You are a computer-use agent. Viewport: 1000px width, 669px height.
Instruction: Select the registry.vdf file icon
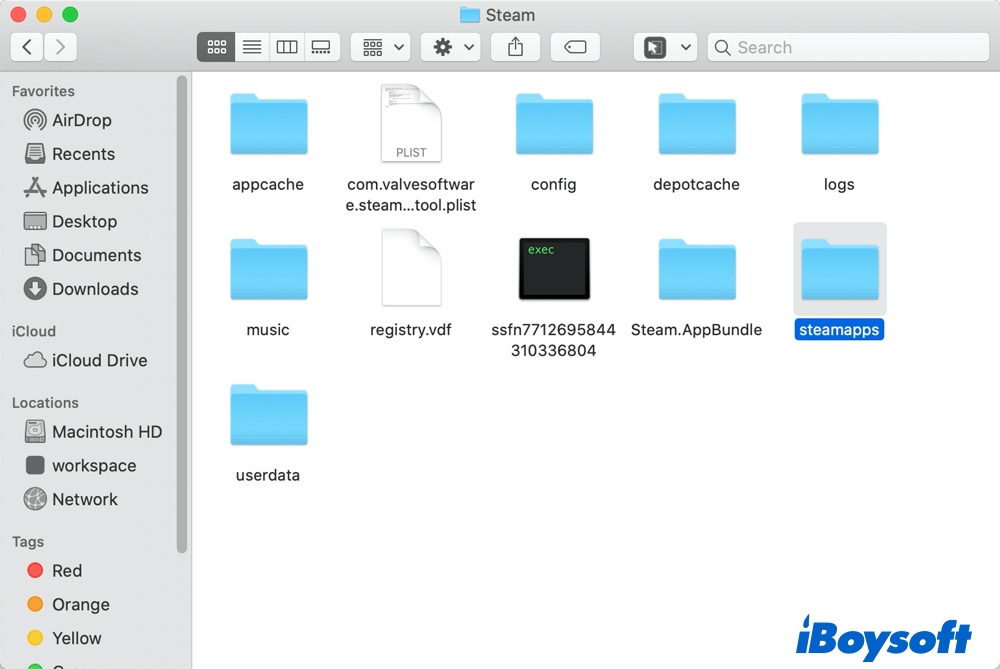point(411,268)
